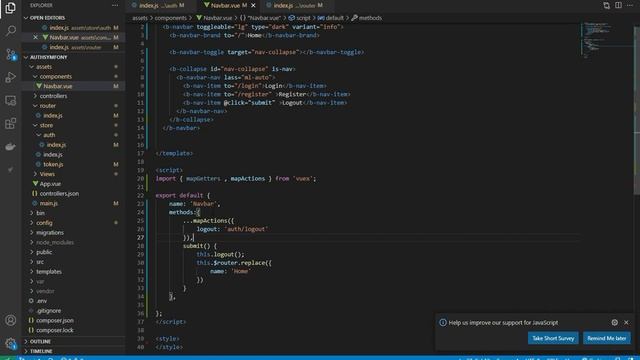Expand the node_modules folder

tap(31, 242)
